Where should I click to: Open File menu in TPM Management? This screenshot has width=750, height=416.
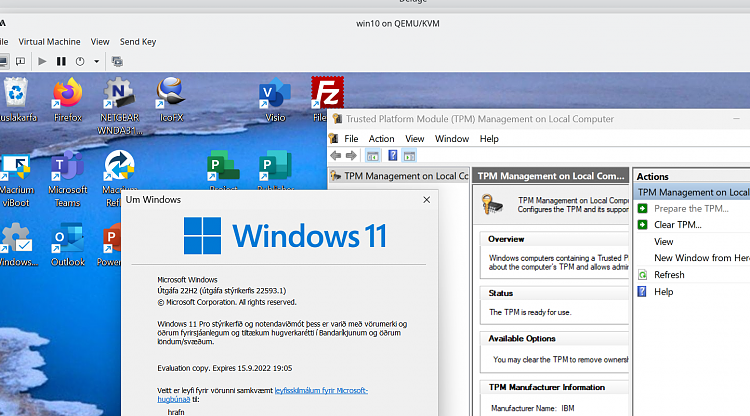tap(351, 139)
